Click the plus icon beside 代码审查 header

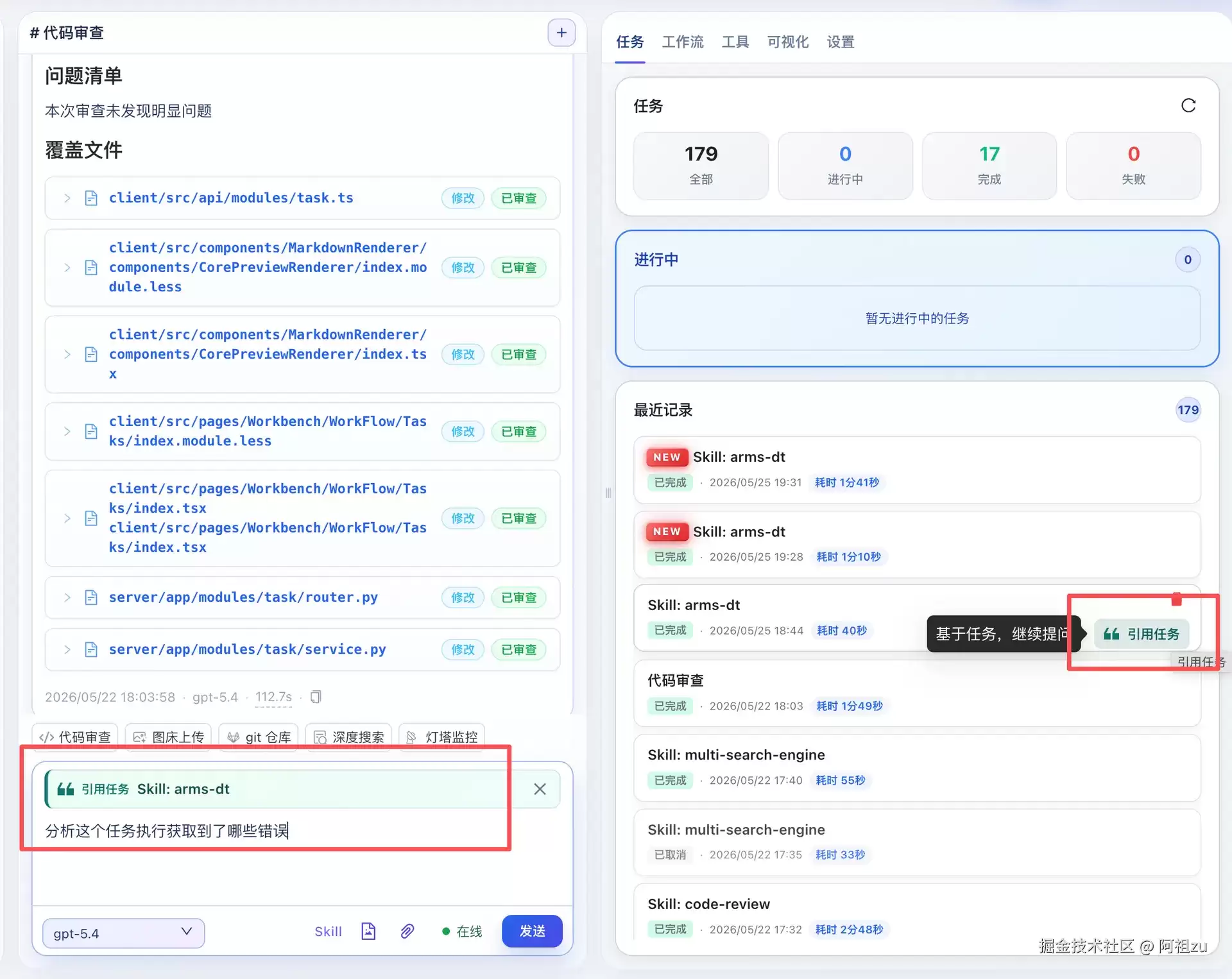click(561, 33)
